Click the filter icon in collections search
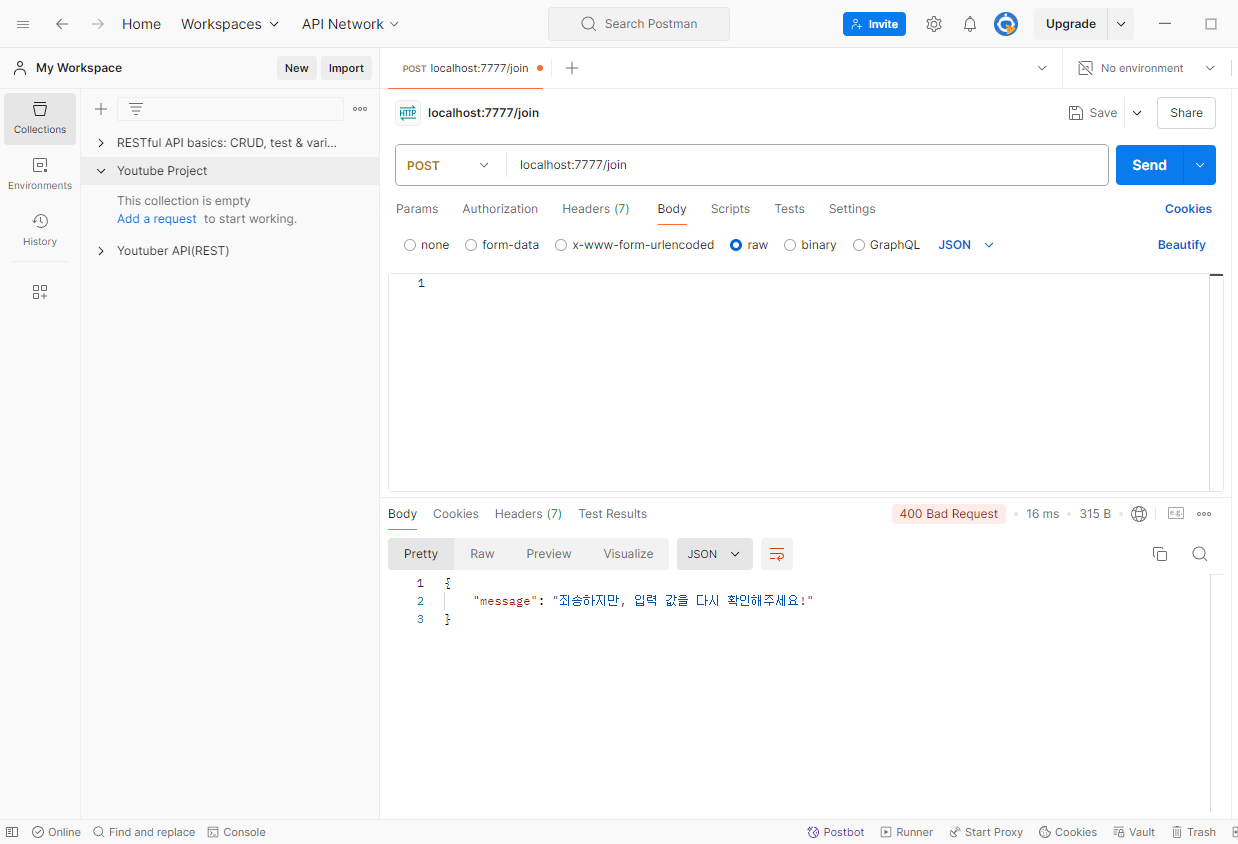Screen dimensions: 1238x844 click(136, 109)
